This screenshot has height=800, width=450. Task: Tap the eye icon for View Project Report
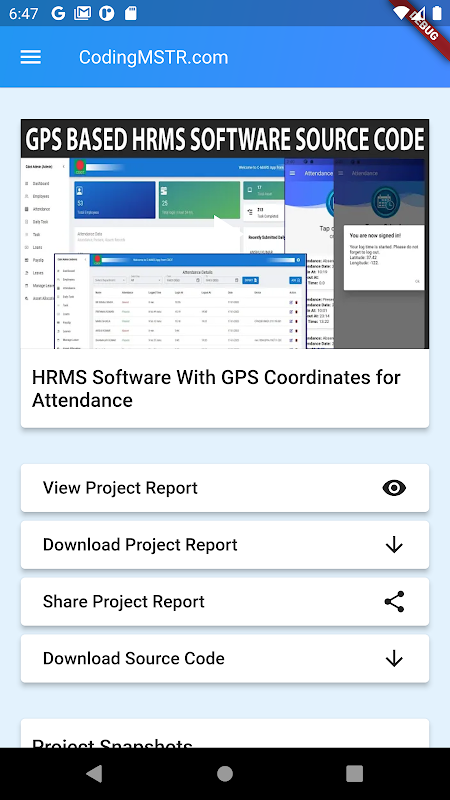tap(394, 488)
